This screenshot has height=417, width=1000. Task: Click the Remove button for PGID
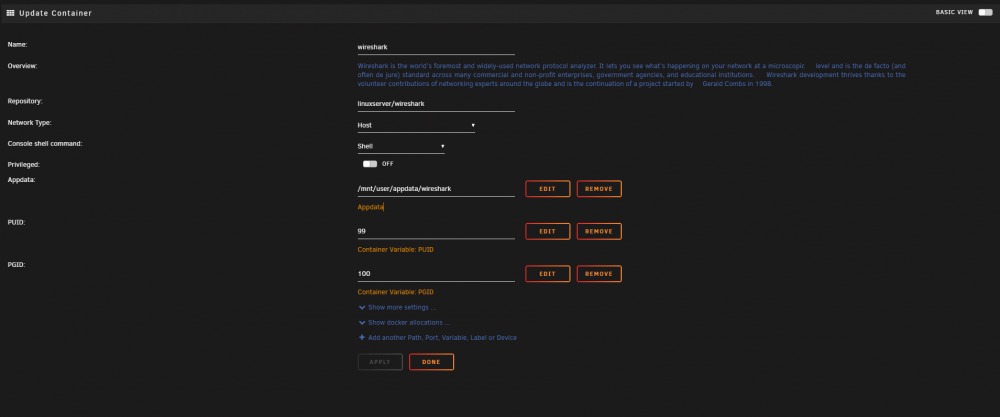point(599,274)
